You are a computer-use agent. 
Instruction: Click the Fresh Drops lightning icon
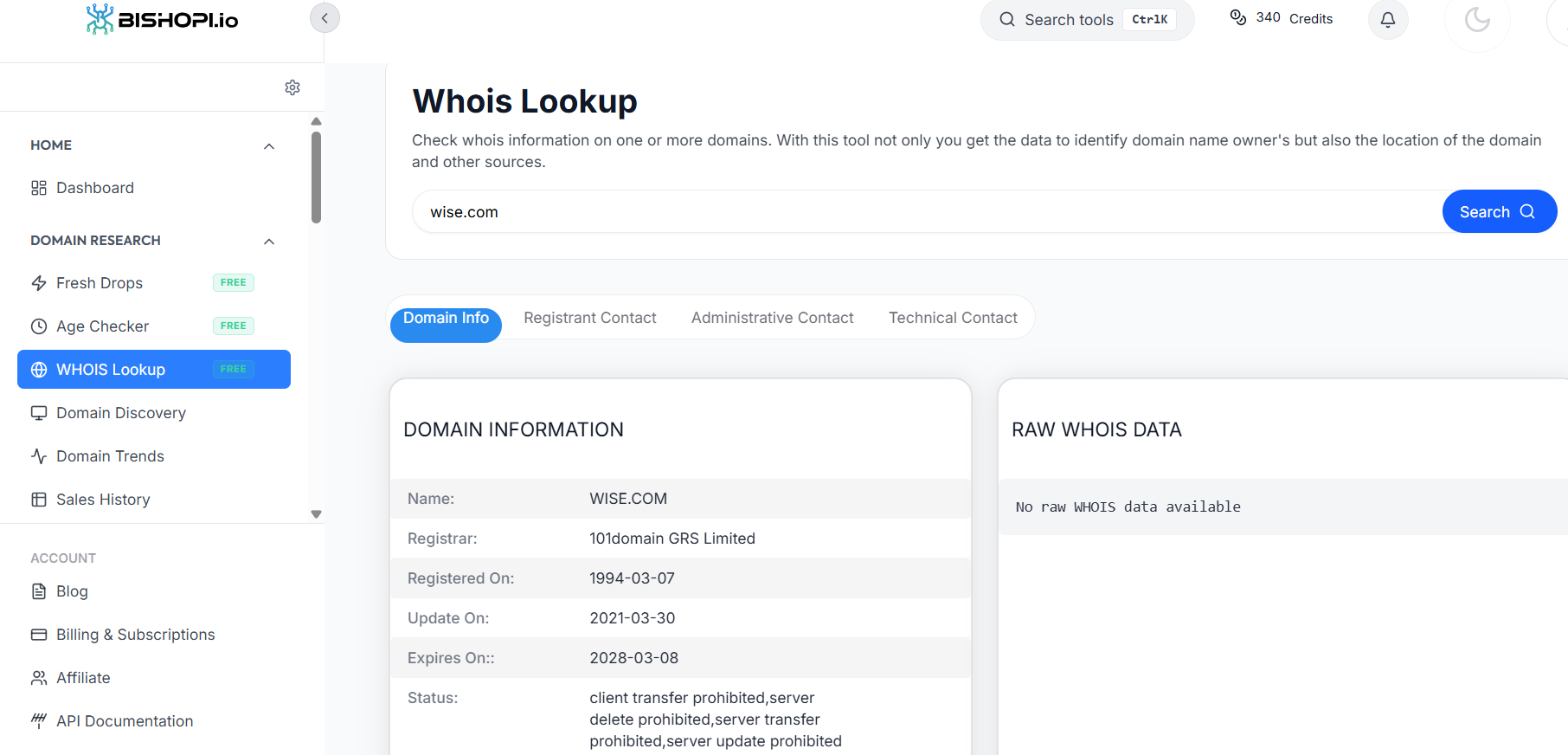coord(39,283)
